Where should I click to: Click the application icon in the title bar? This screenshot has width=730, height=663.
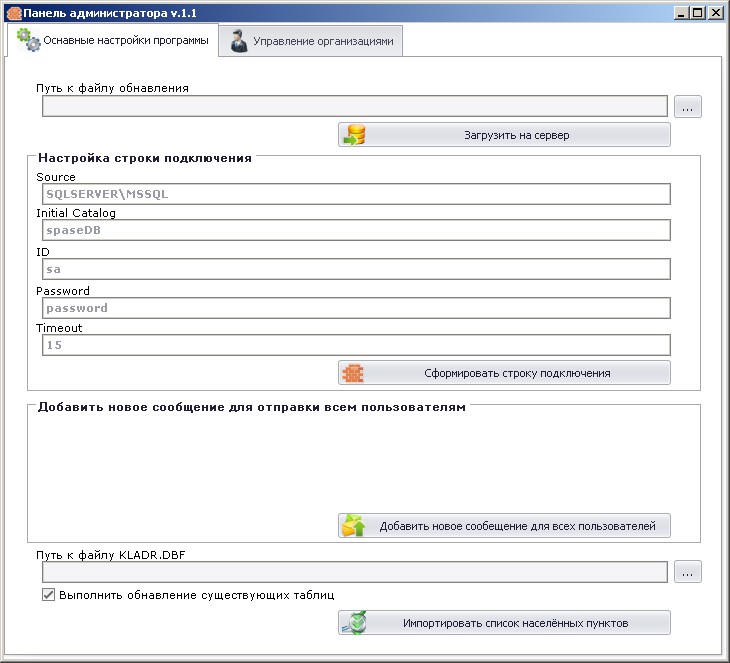pos(13,12)
